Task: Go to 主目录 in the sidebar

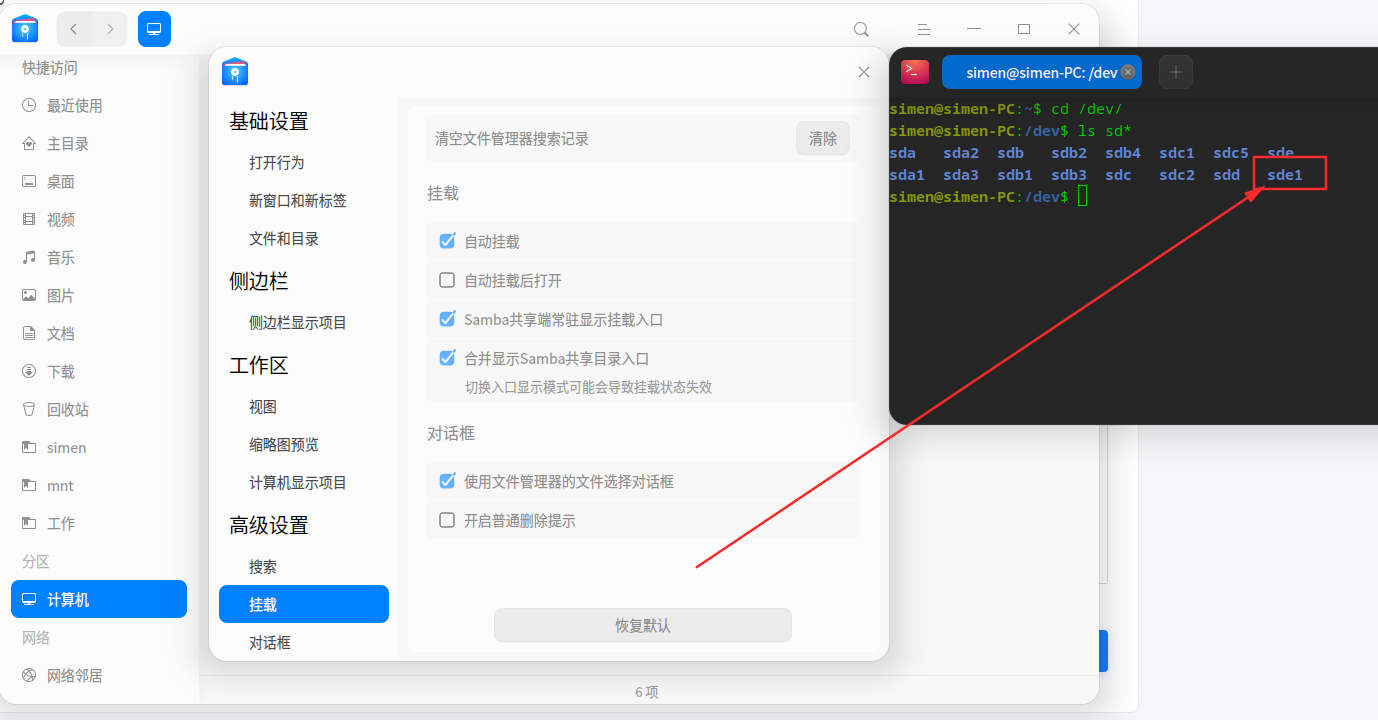Action: [99, 144]
